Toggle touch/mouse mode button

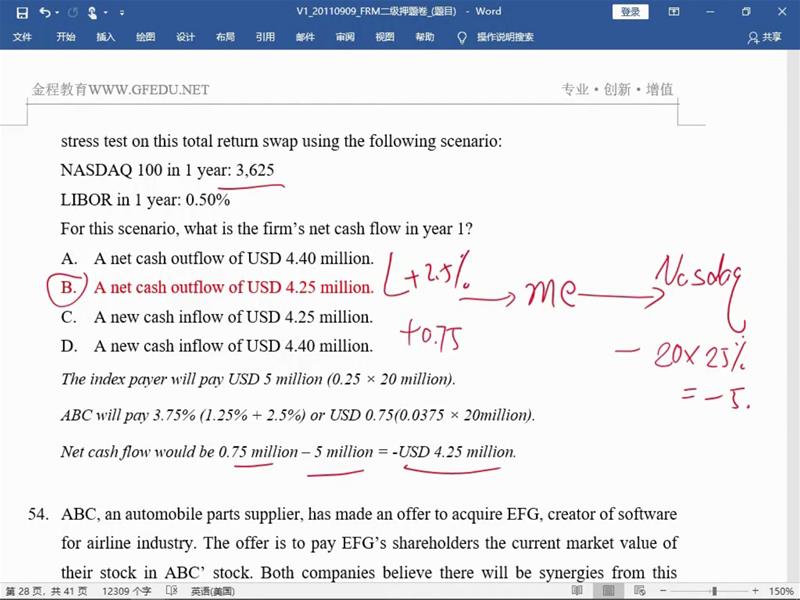point(93,12)
